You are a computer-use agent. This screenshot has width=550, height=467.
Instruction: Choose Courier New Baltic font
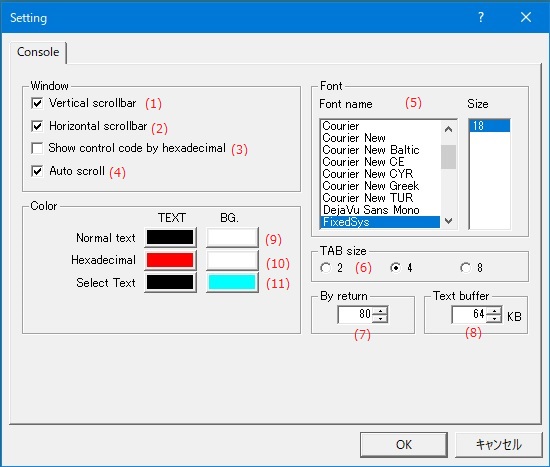pos(381,150)
